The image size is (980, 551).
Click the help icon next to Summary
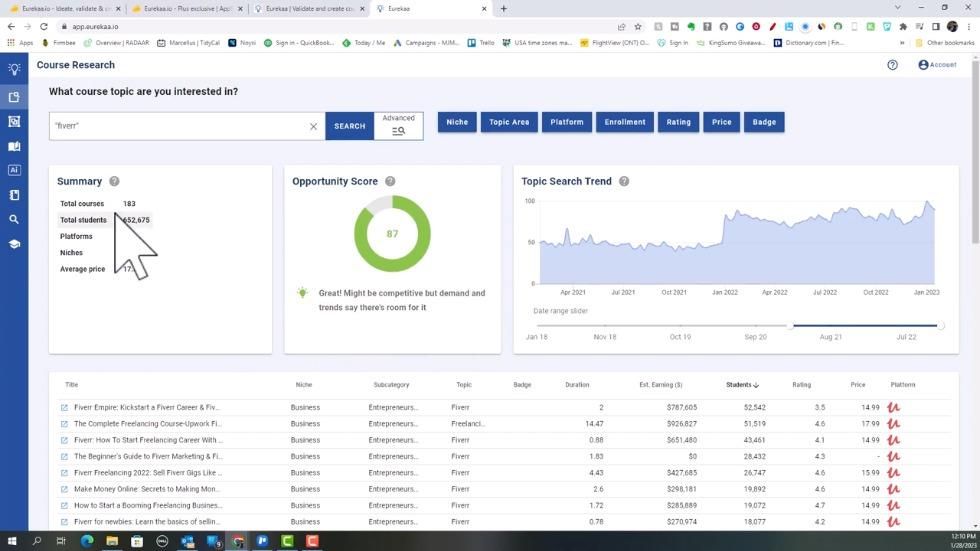(114, 181)
